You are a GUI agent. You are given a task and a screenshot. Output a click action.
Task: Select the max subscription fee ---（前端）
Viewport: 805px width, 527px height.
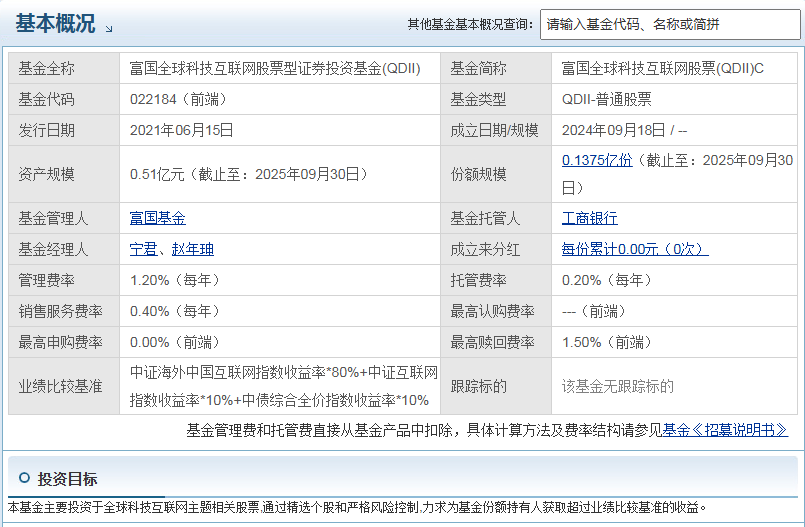click(594, 311)
